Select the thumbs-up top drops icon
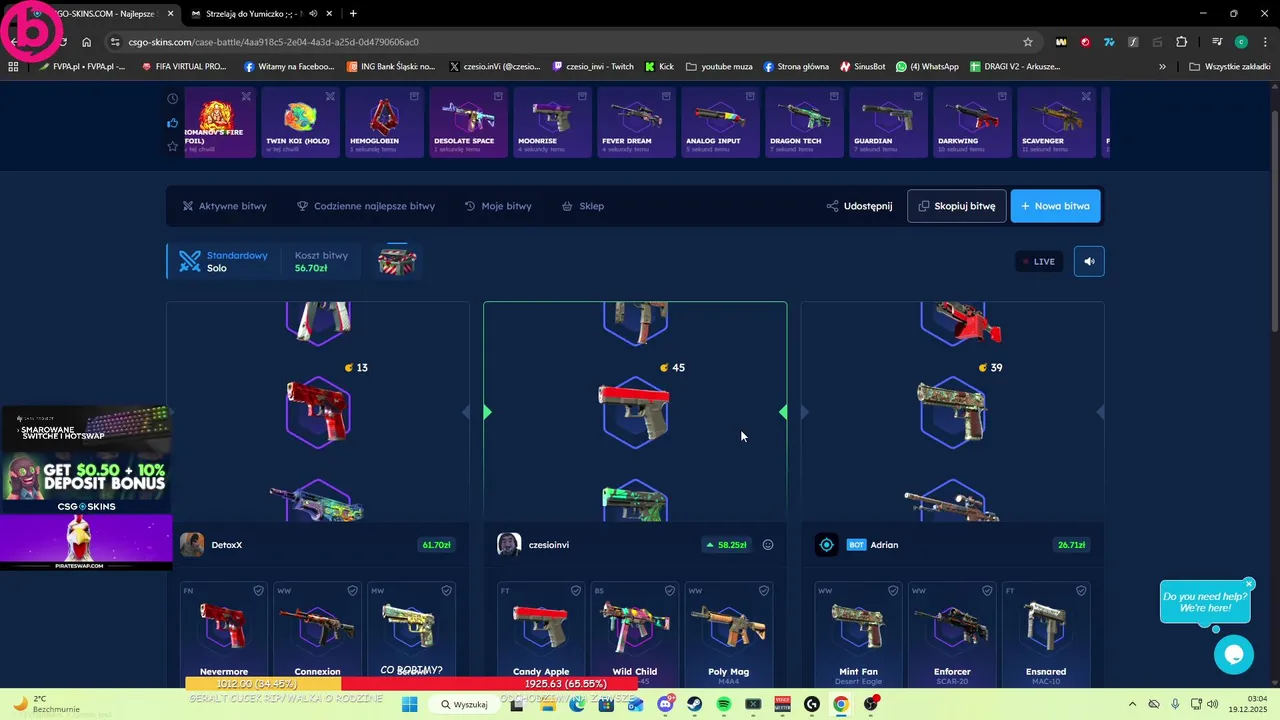This screenshot has height=720, width=1280. [173, 123]
